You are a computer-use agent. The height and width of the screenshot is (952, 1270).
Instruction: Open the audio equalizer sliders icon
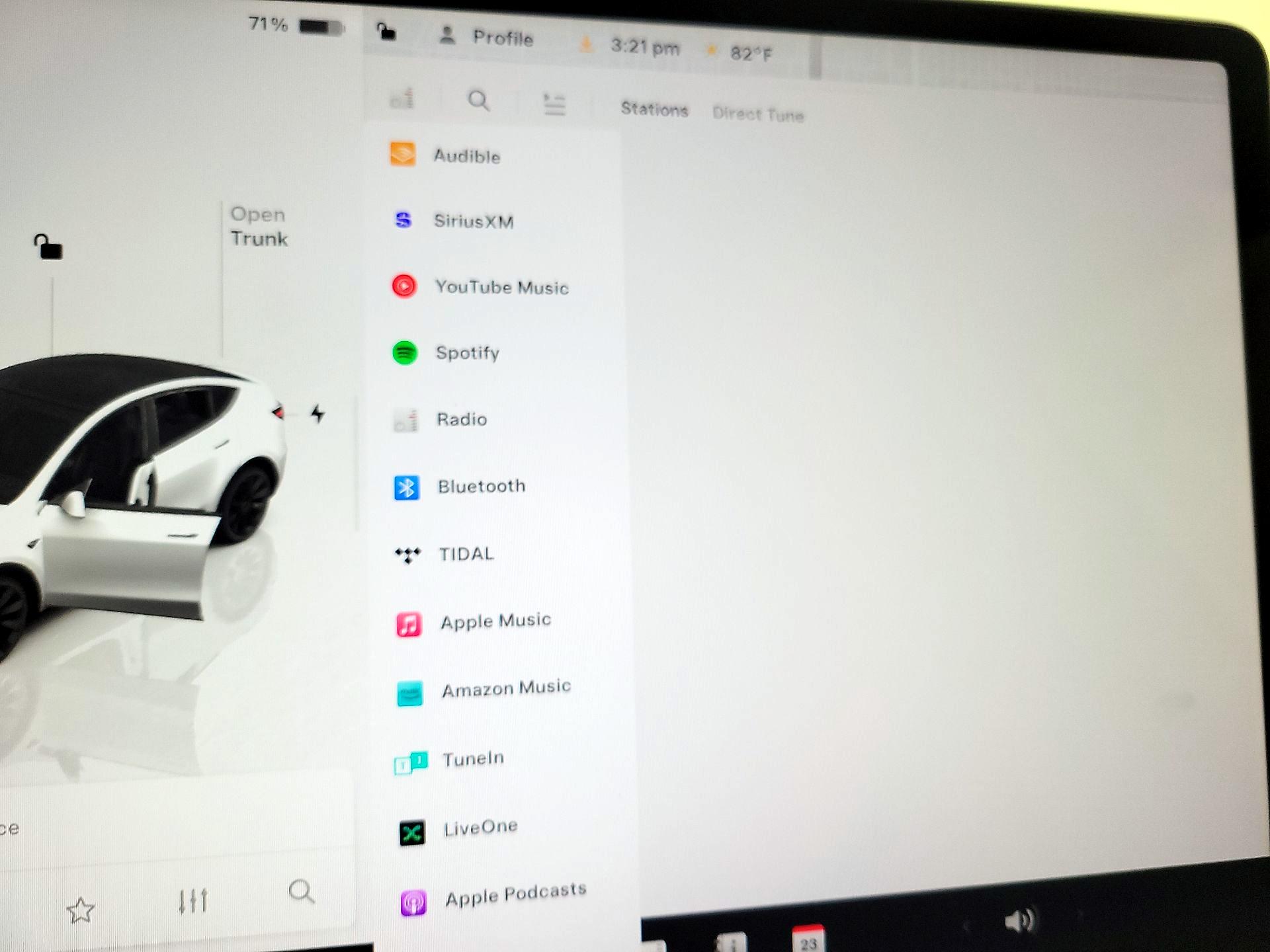[193, 900]
